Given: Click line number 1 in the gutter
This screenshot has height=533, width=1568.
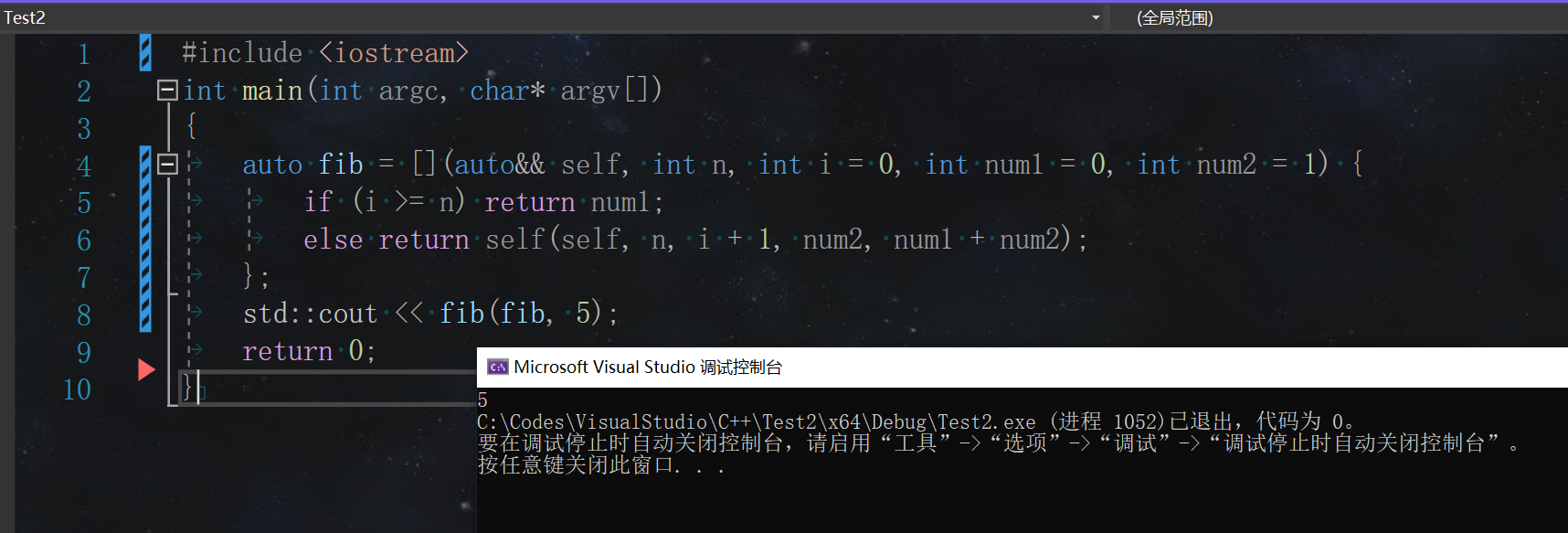Looking at the screenshot, I should point(83,54).
